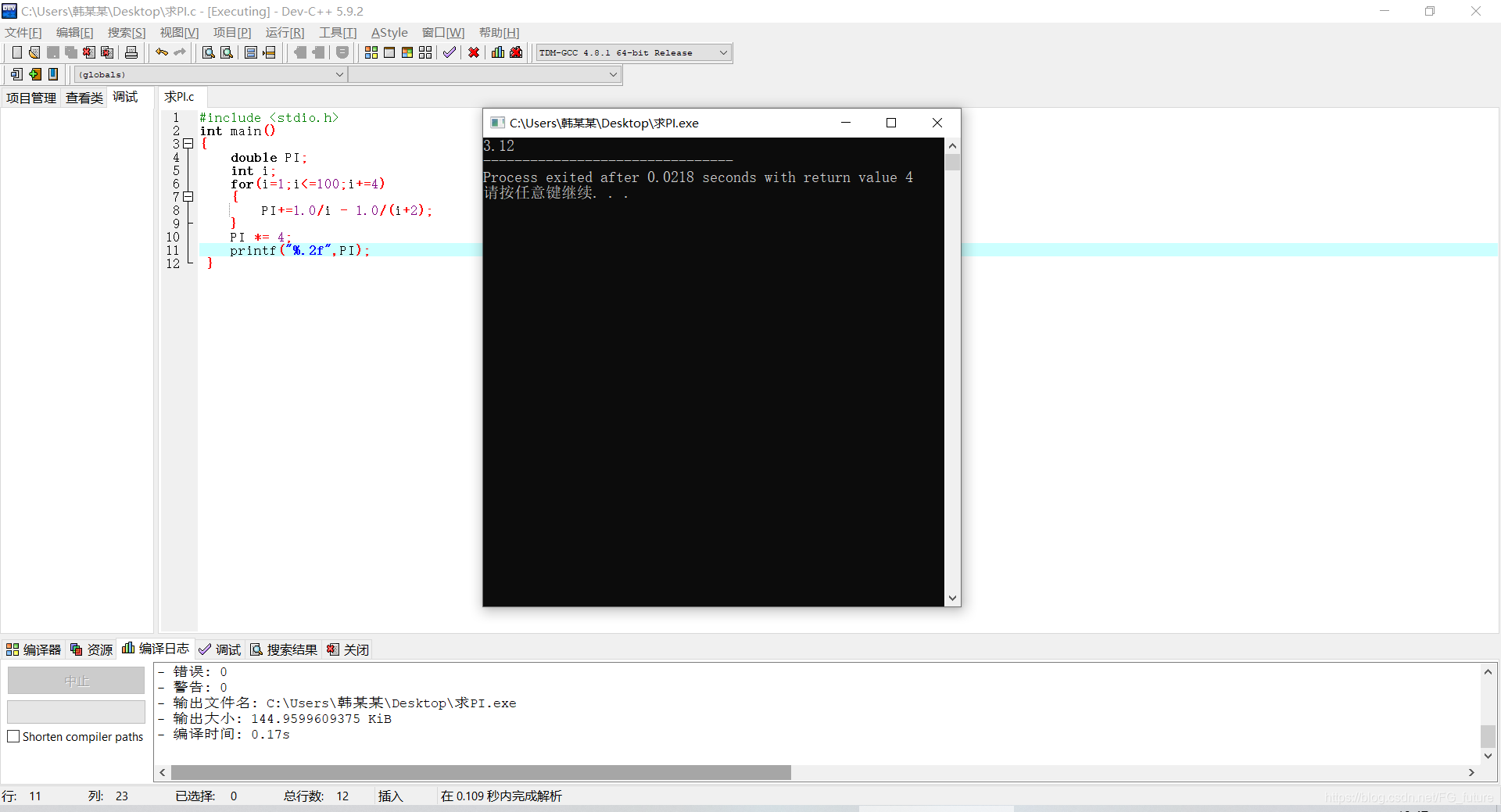Screen dimensions: 1501x812
Task: Click the compile log scroll right arrow
Action: pos(1471,772)
